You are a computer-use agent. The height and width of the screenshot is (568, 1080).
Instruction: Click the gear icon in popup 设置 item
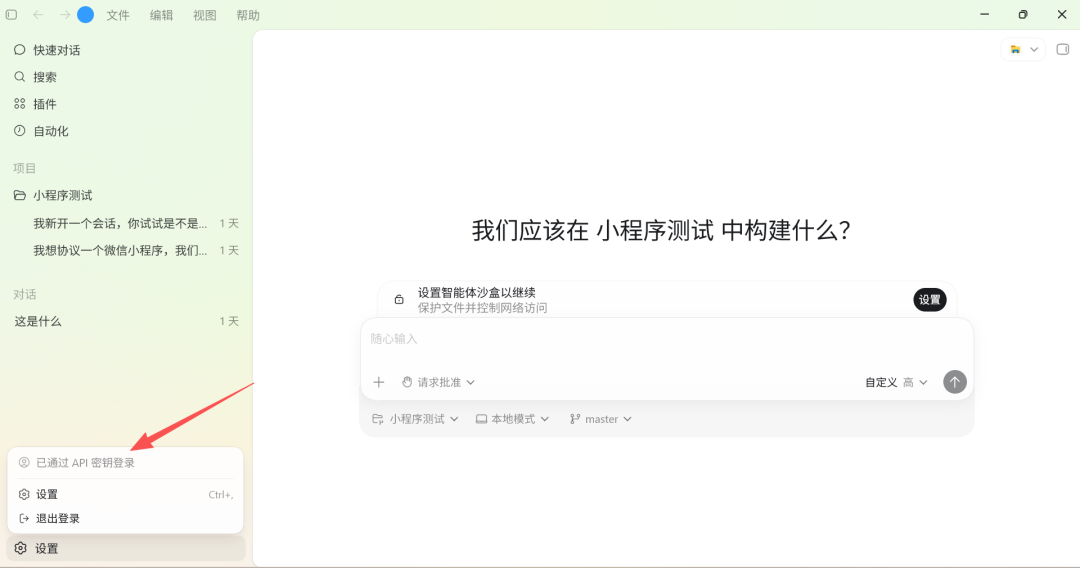(24, 494)
